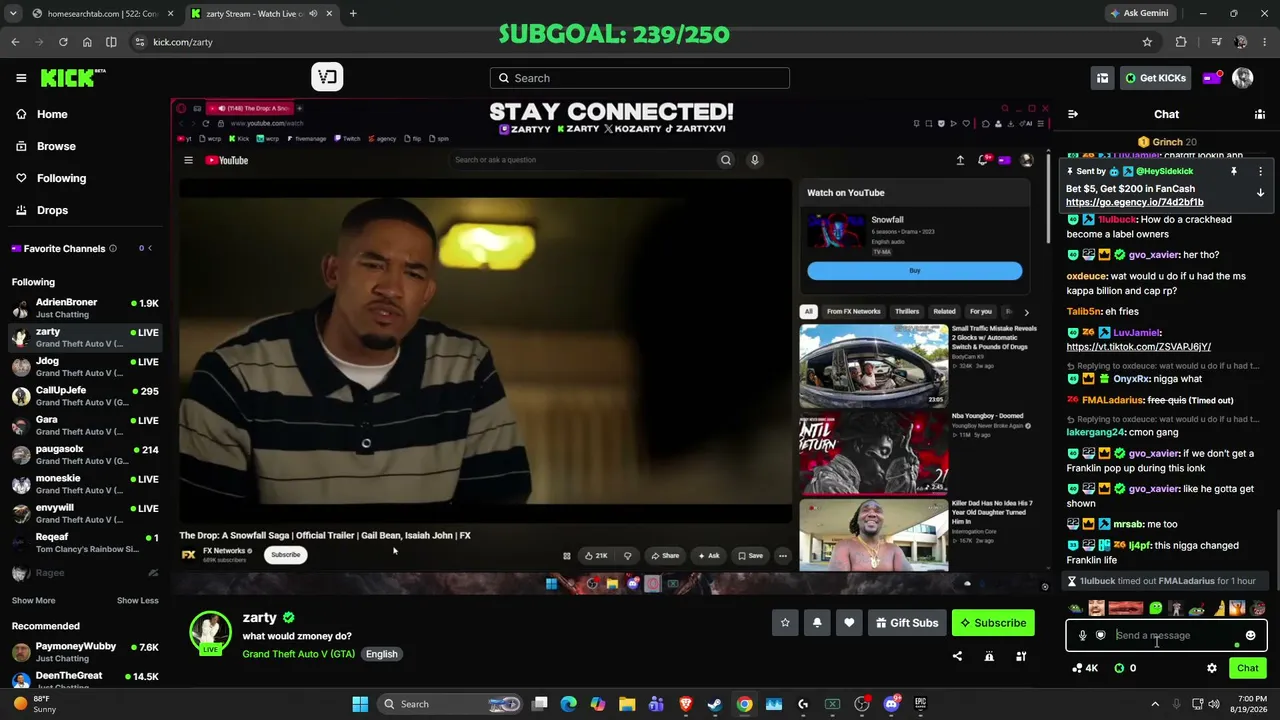Show hidden system tray icons

point(1155,704)
